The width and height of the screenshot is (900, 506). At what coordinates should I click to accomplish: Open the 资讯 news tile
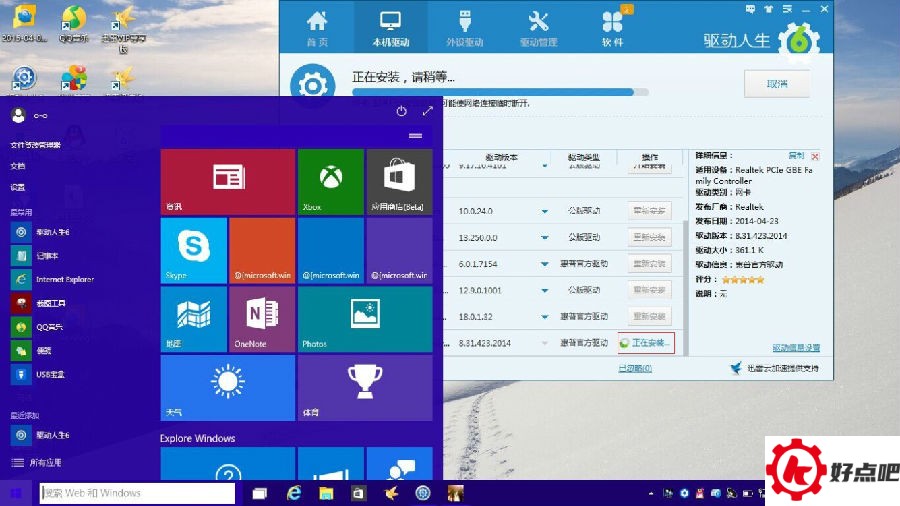coord(228,182)
